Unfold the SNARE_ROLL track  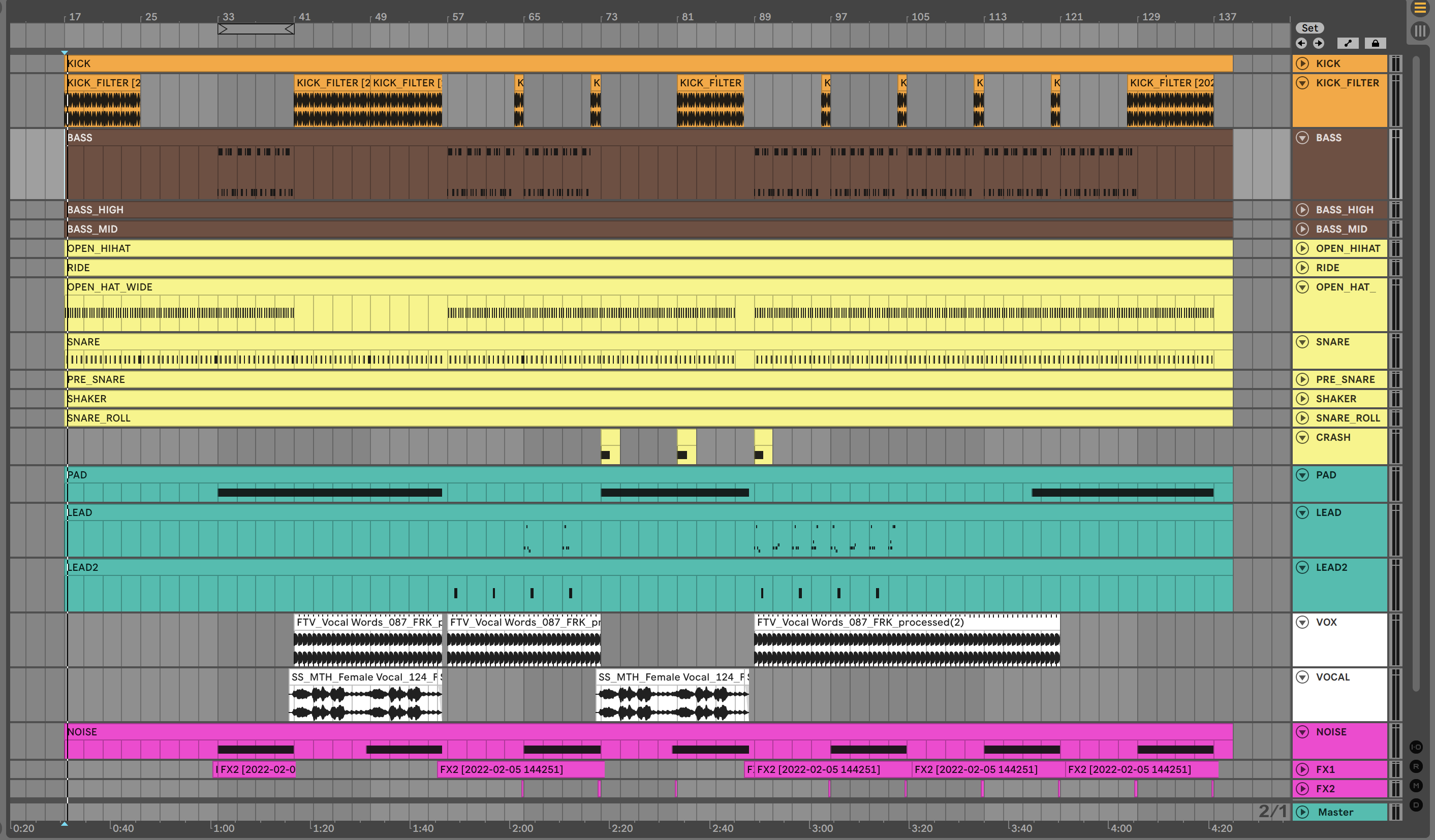pyautogui.click(x=1302, y=418)
